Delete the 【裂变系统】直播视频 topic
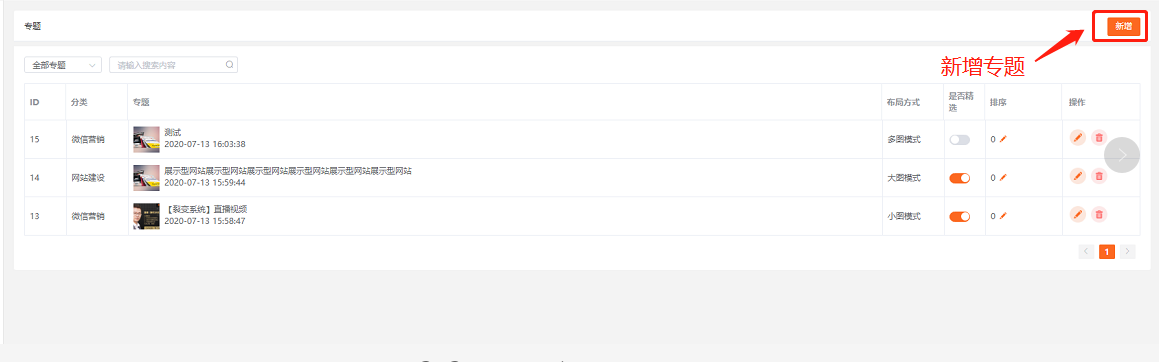The image size is (1159, 362). pos(1099,214)
